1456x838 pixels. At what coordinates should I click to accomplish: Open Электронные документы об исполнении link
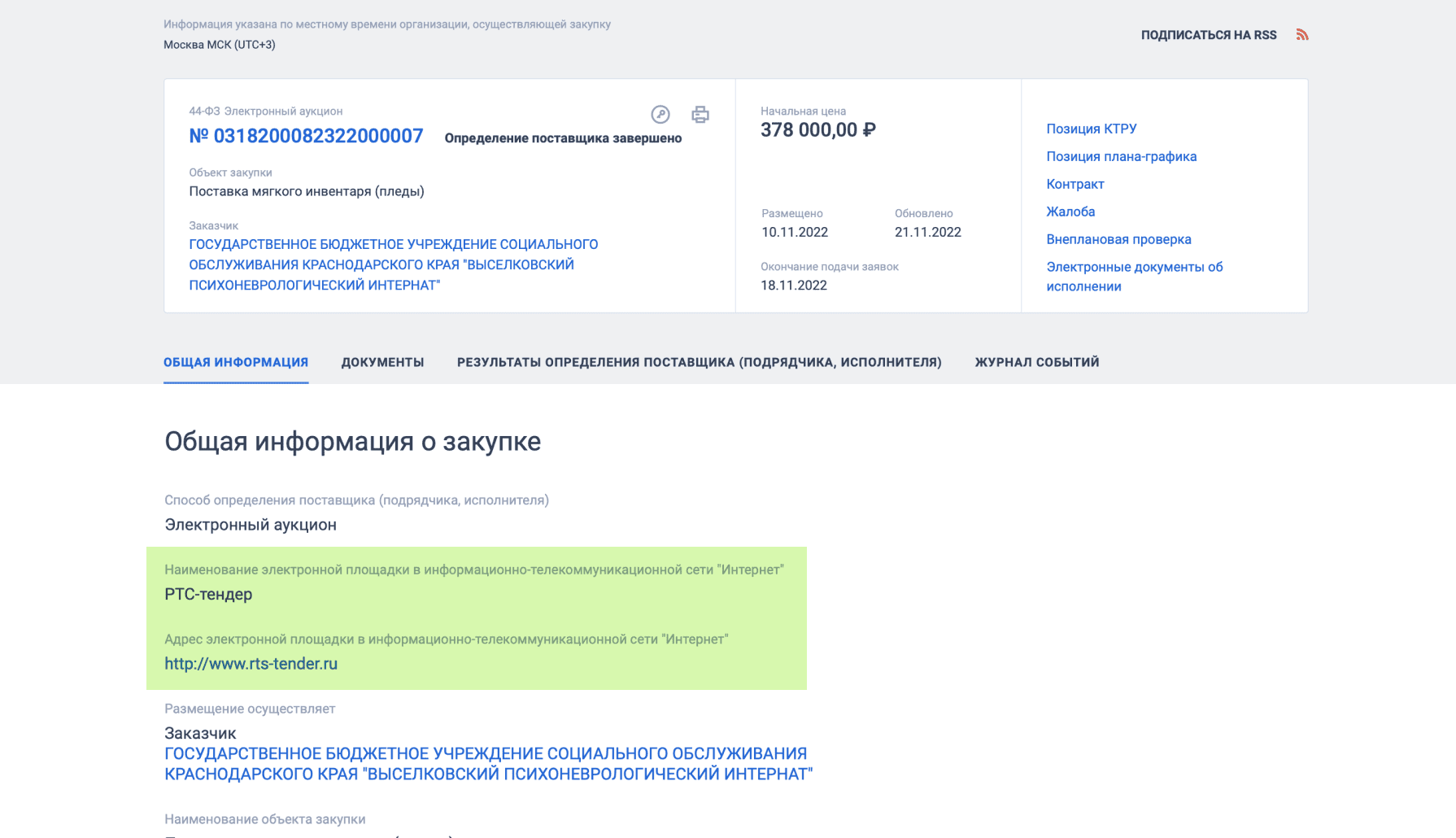[1134, 277]
